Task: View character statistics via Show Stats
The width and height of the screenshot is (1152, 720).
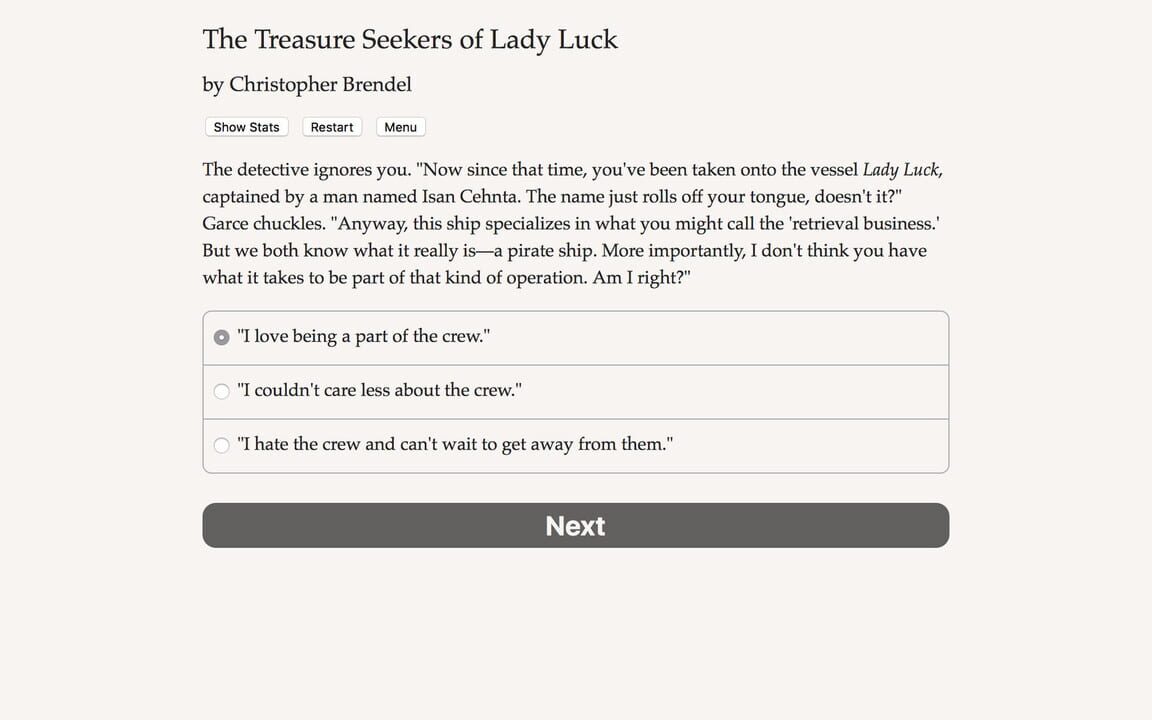Action: [246, 127]
